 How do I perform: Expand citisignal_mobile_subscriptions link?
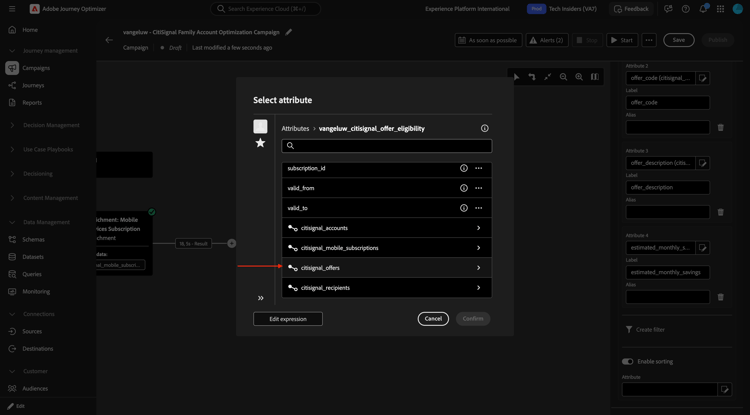point(386,248)
